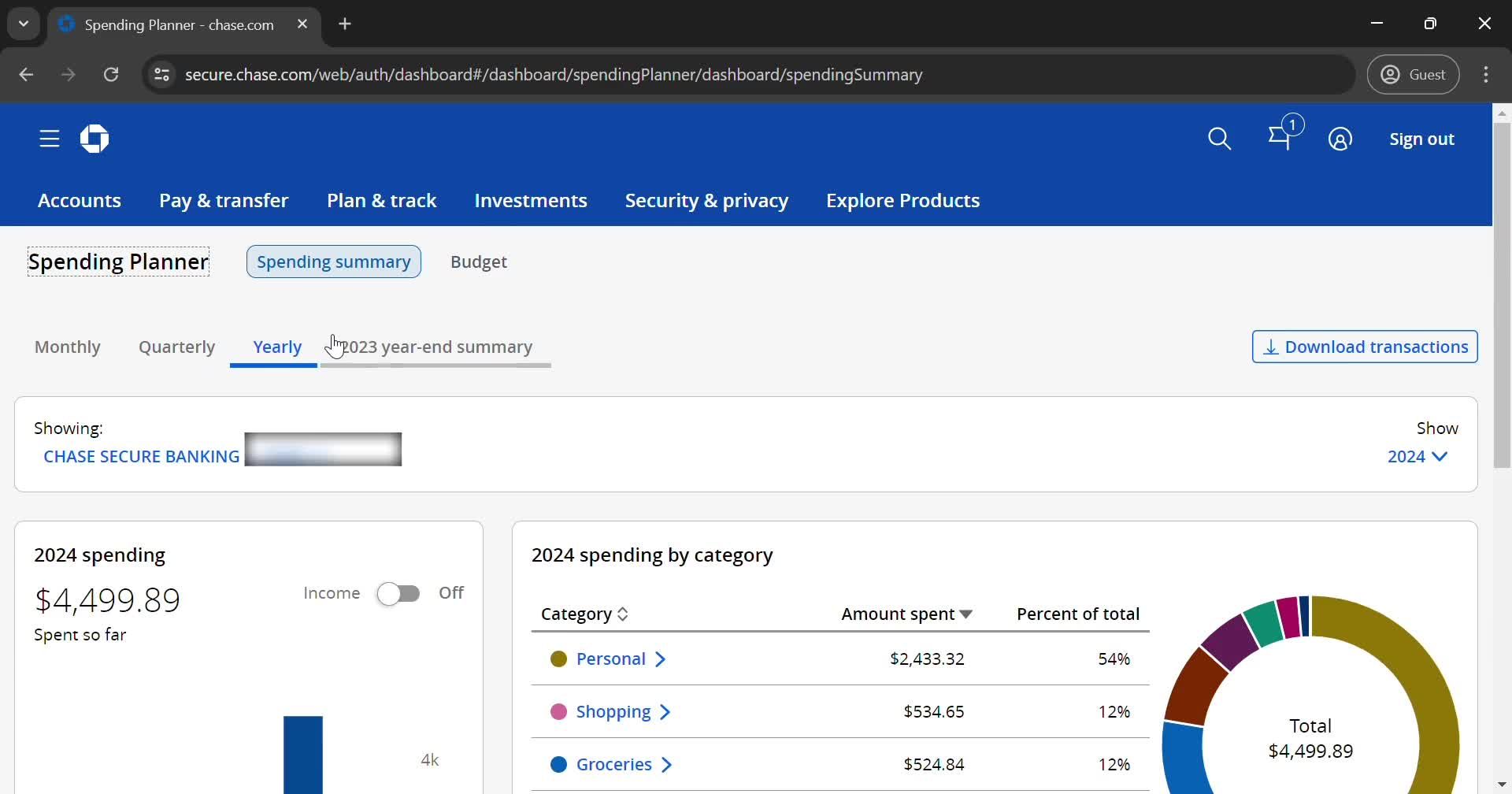This screenshot has width=1512, height=794.
Task: Click the Personal olive color dot
Action: coord(558,659)
